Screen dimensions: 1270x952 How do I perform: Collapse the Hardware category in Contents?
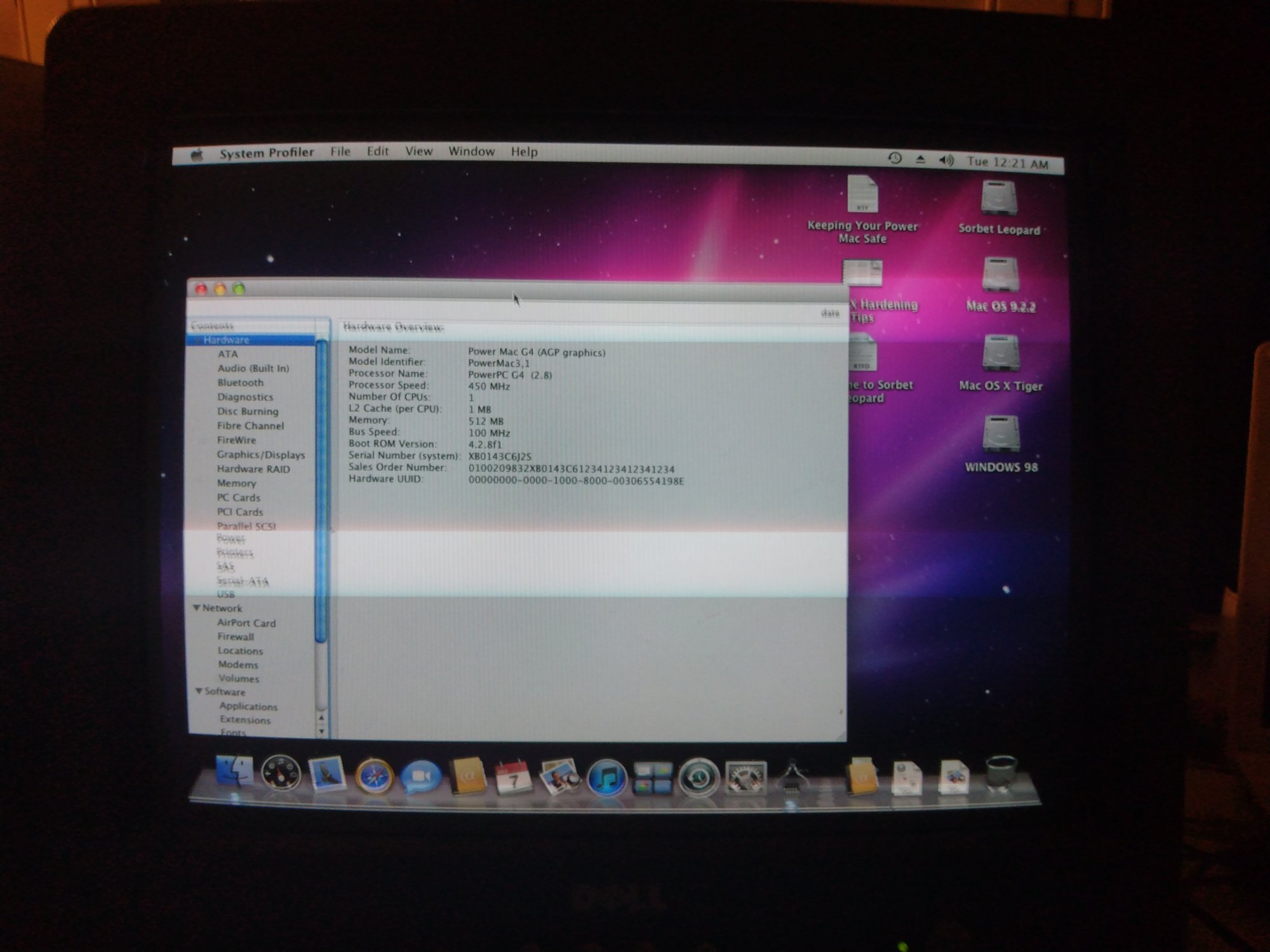(198, 341)
